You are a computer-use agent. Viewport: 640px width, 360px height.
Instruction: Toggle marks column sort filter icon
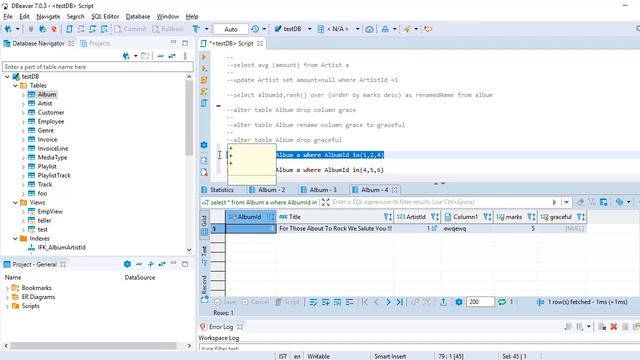tap(531, 217)
